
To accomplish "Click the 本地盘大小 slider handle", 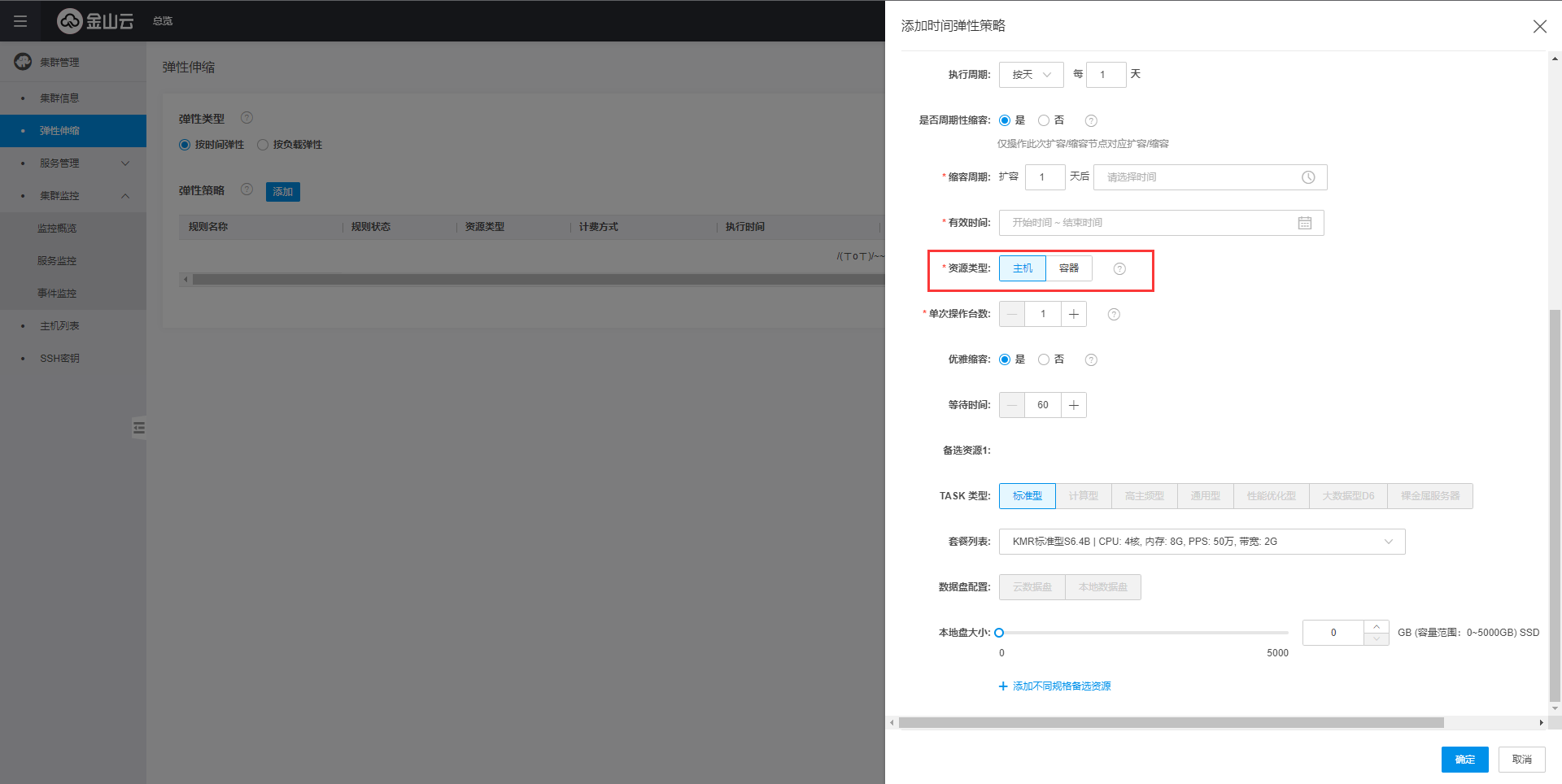I will pos(1000,633).
